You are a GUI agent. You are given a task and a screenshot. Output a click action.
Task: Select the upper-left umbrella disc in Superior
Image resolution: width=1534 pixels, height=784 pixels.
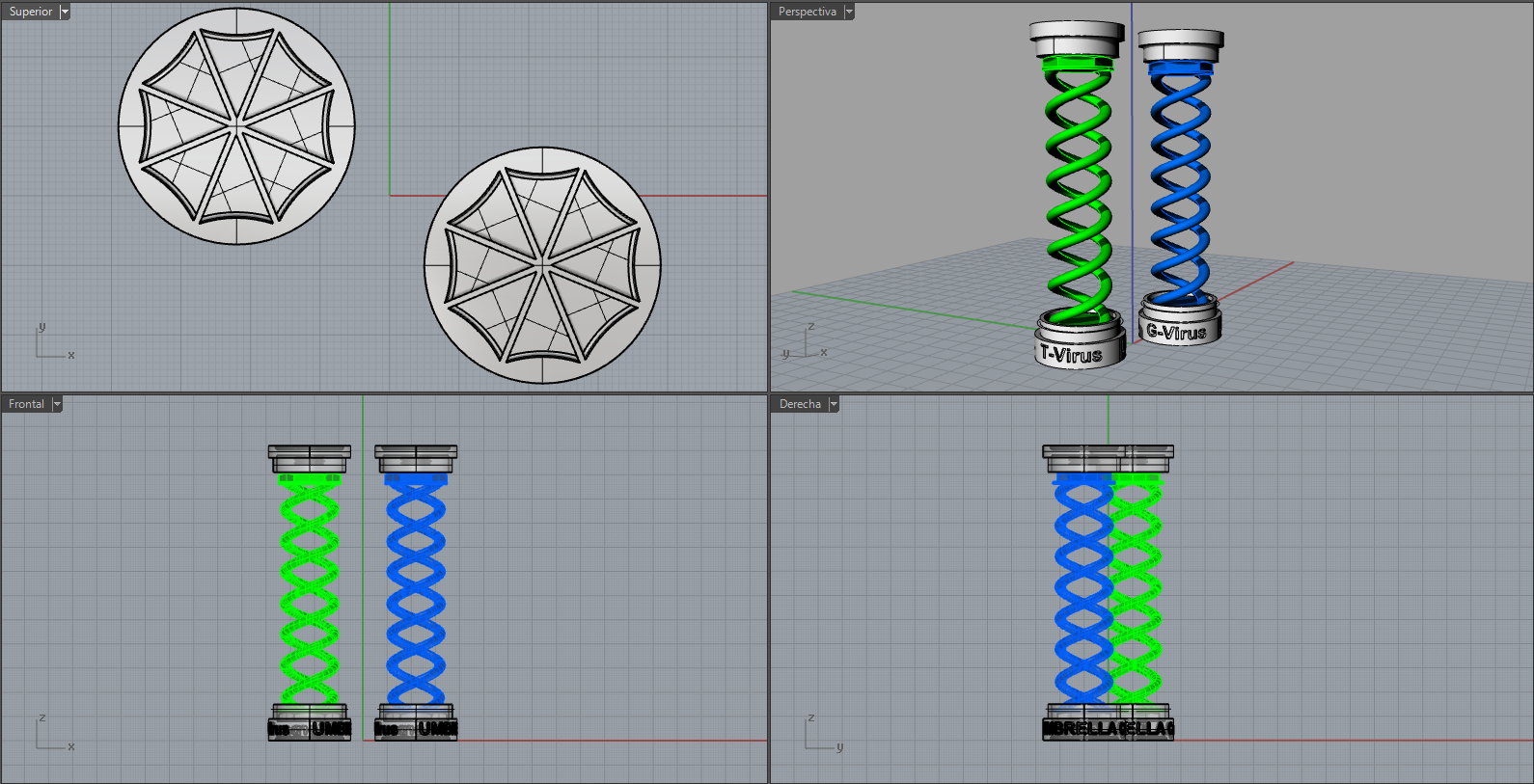point(236,126)
